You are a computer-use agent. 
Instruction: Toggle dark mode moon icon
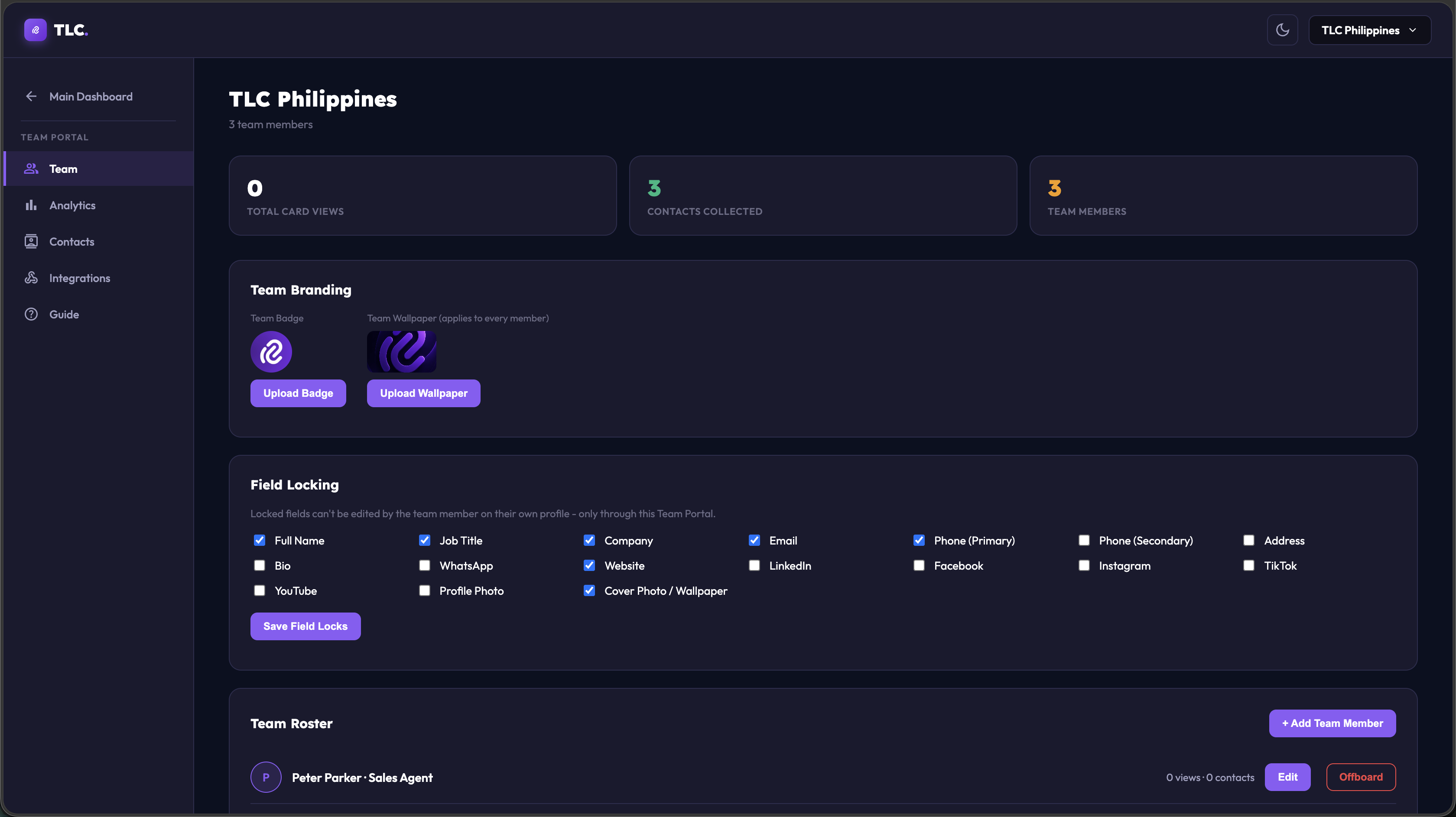pos(1283,30)
